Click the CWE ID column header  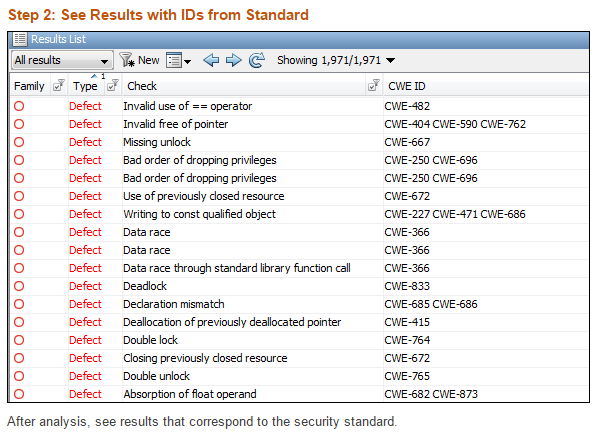(x=406, y=86)
